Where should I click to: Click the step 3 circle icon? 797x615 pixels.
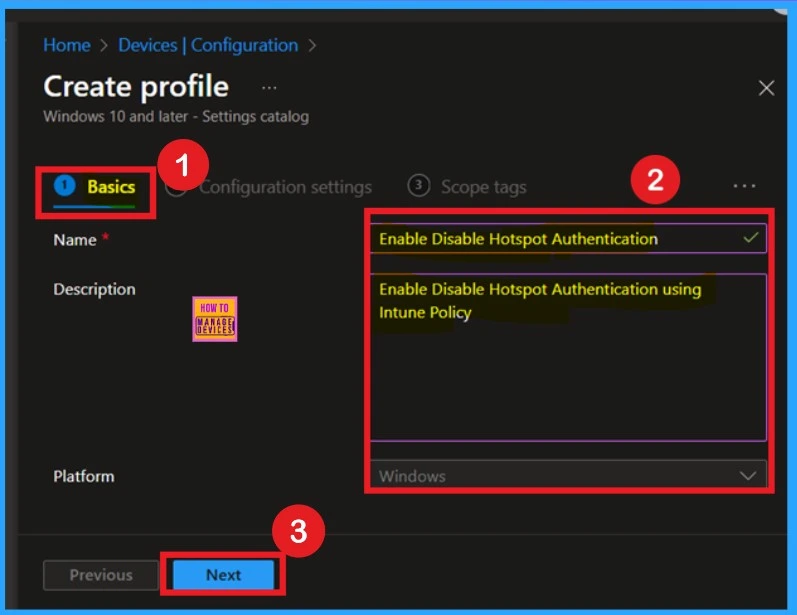[418, 186]
